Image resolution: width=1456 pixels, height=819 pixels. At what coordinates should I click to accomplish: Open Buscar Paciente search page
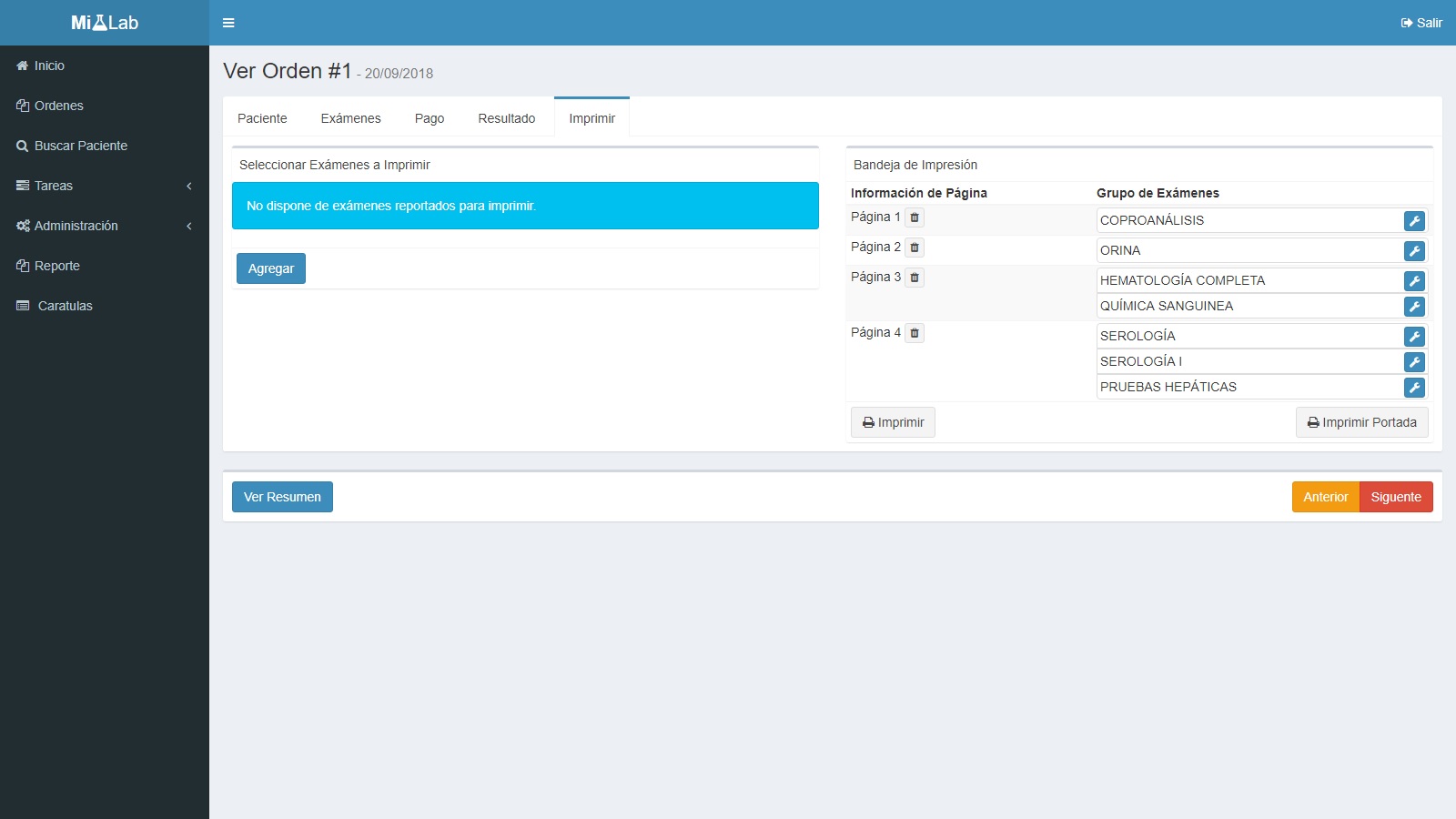click(105, 146)
